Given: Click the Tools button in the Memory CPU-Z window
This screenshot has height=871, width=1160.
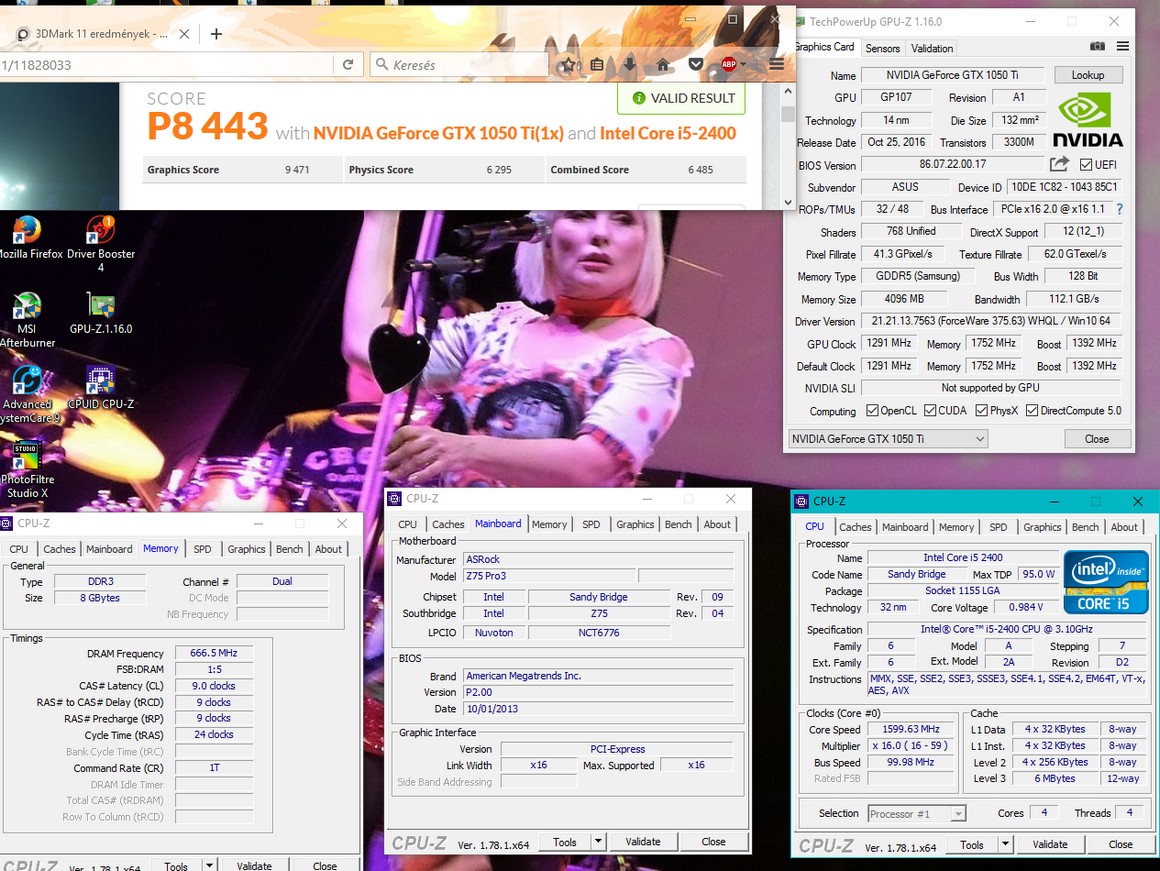Looking at the screenshot, I should (176, 865).
